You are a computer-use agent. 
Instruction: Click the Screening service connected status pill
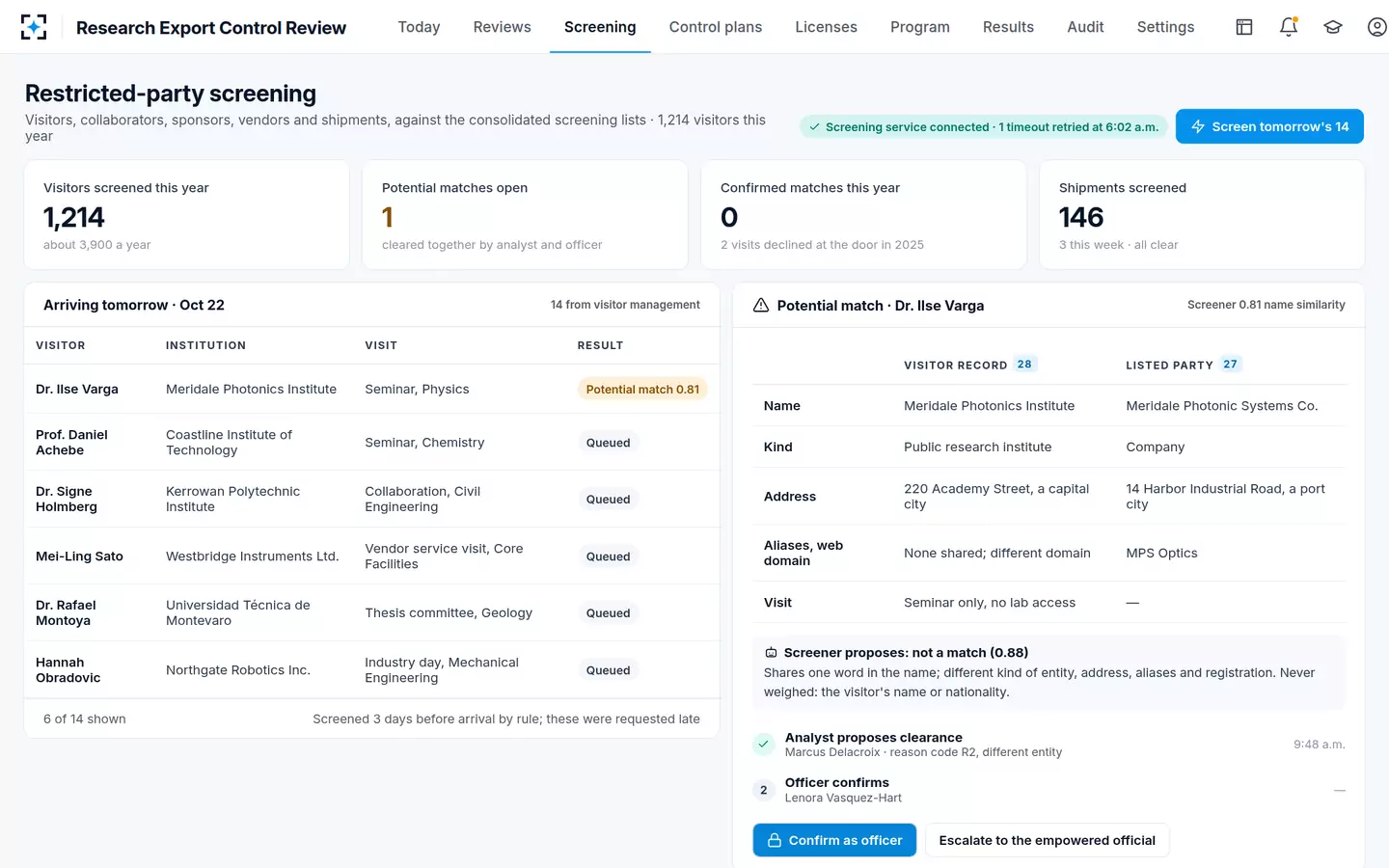984,126
